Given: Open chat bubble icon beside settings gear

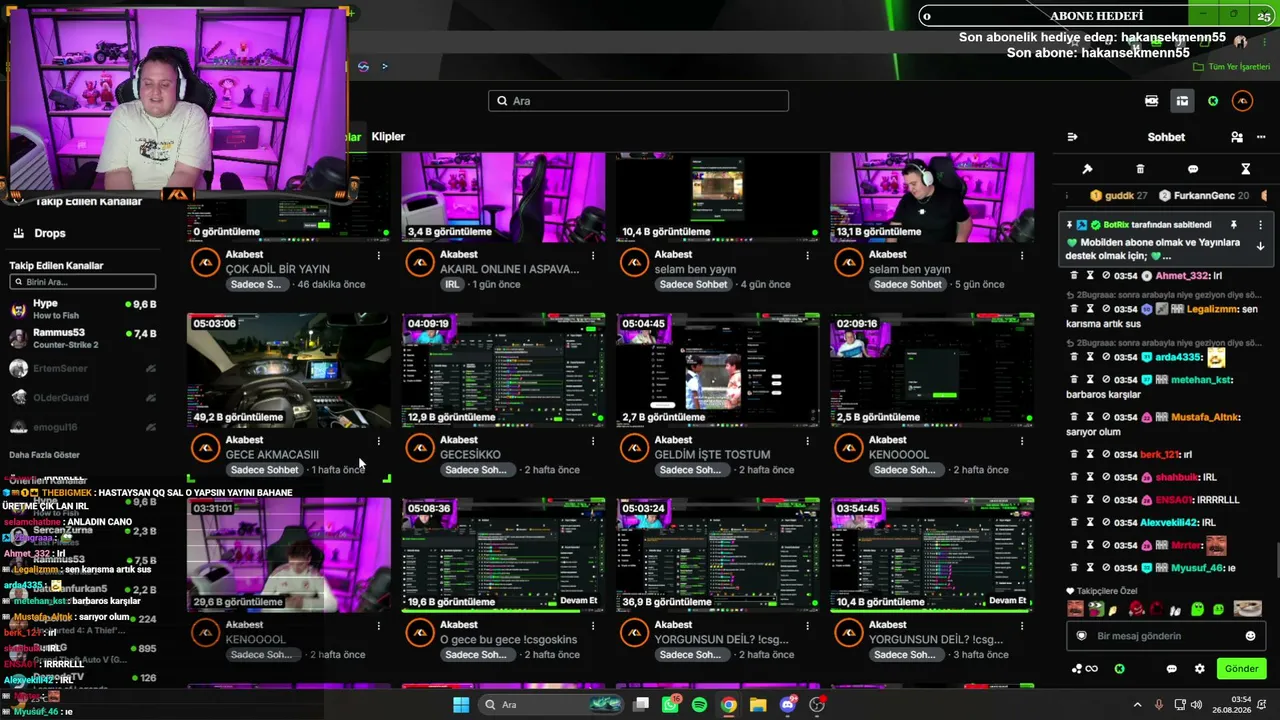Looking at the screenshot, I should 1171,669.
